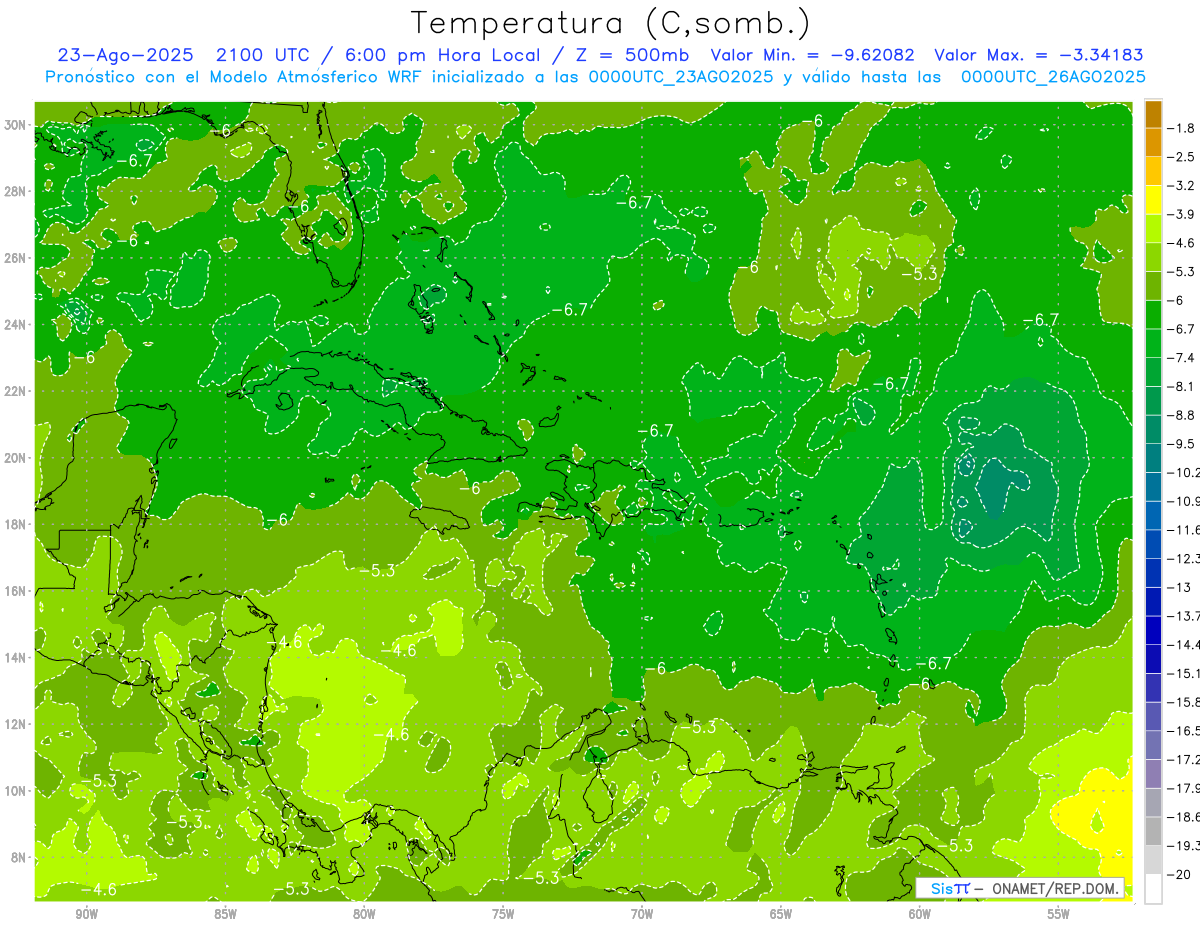The image size is (1200, 927).
Task: Pick the bright yellow colorbar swatch below -3.2
Action: [x=1153, y=200]
